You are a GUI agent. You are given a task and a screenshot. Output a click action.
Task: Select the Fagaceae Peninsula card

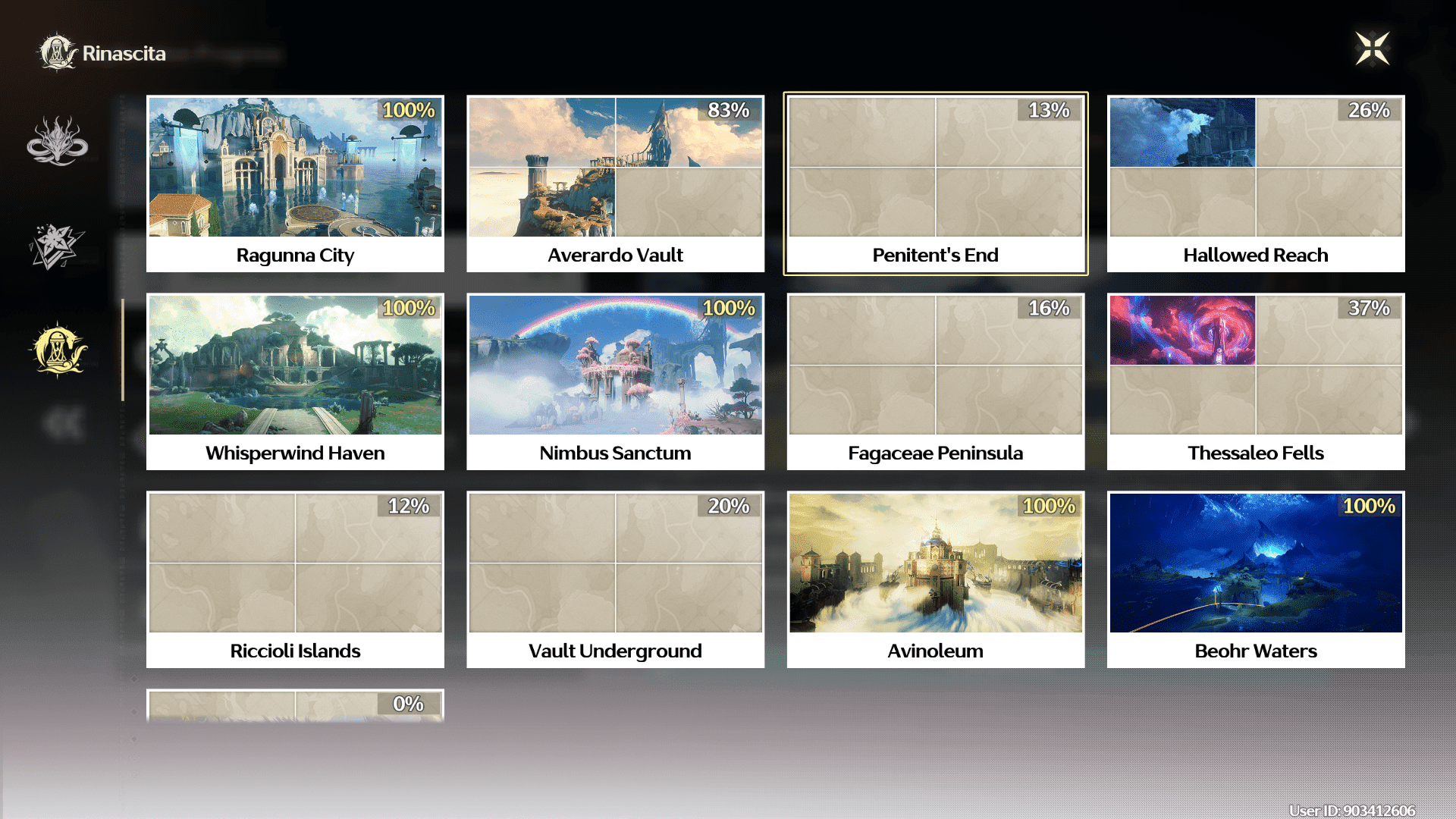click(935, 381)
